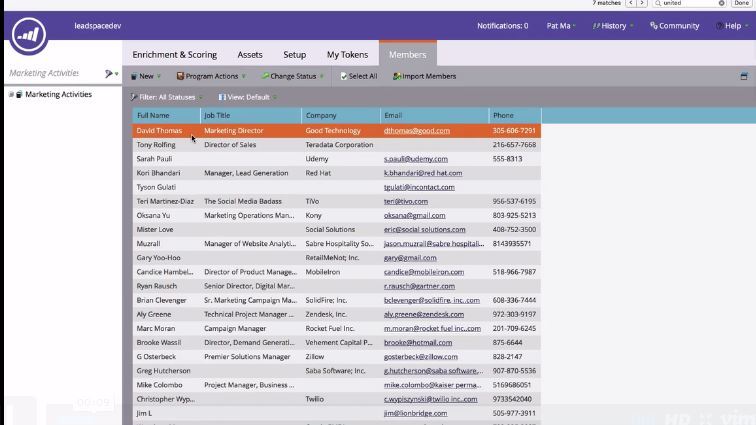Screen dimensions: 756x425
Task: Click the New toolbar button
Action: coord(145,76)
